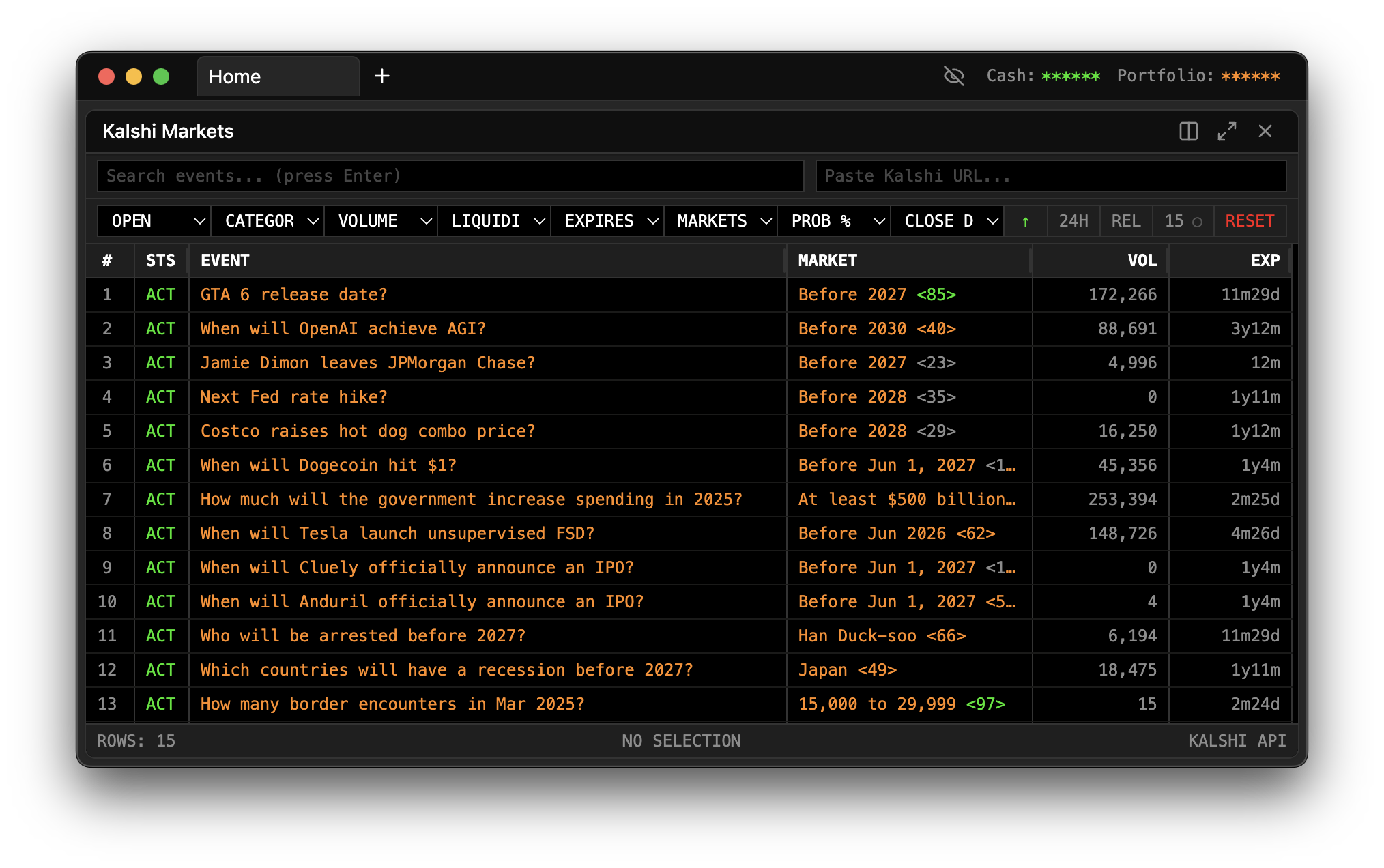This screenshot has width=1384, height=868.
Task: Expand the VOLUME filter dropdown
Action: point(380,221)
